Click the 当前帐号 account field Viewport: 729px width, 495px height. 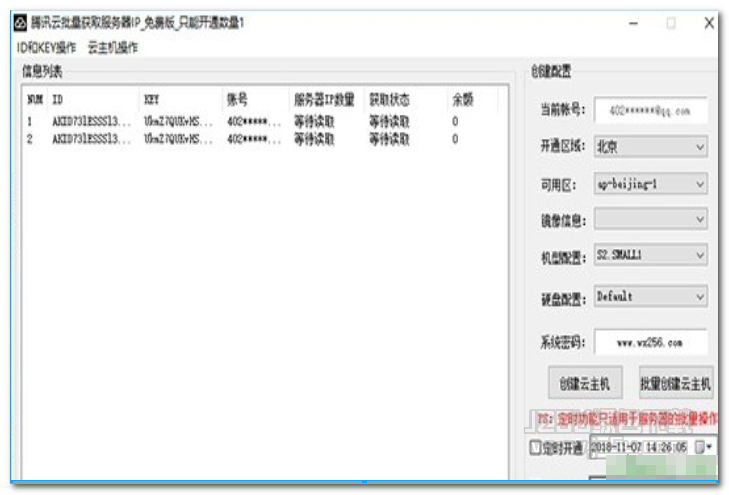(650, 110)
